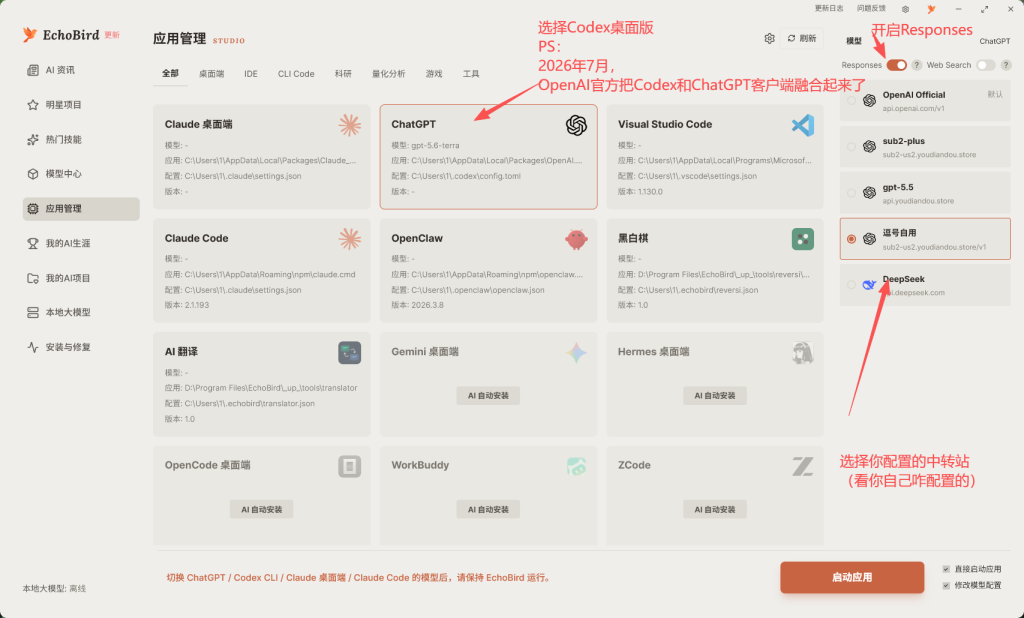Switch to the 量化分析 tab
The image size is (1024, 618).
click(x=389, y=74)
